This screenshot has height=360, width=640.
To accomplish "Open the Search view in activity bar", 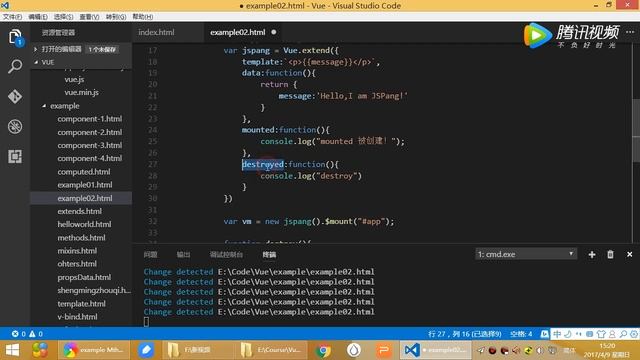I will 15,66.
